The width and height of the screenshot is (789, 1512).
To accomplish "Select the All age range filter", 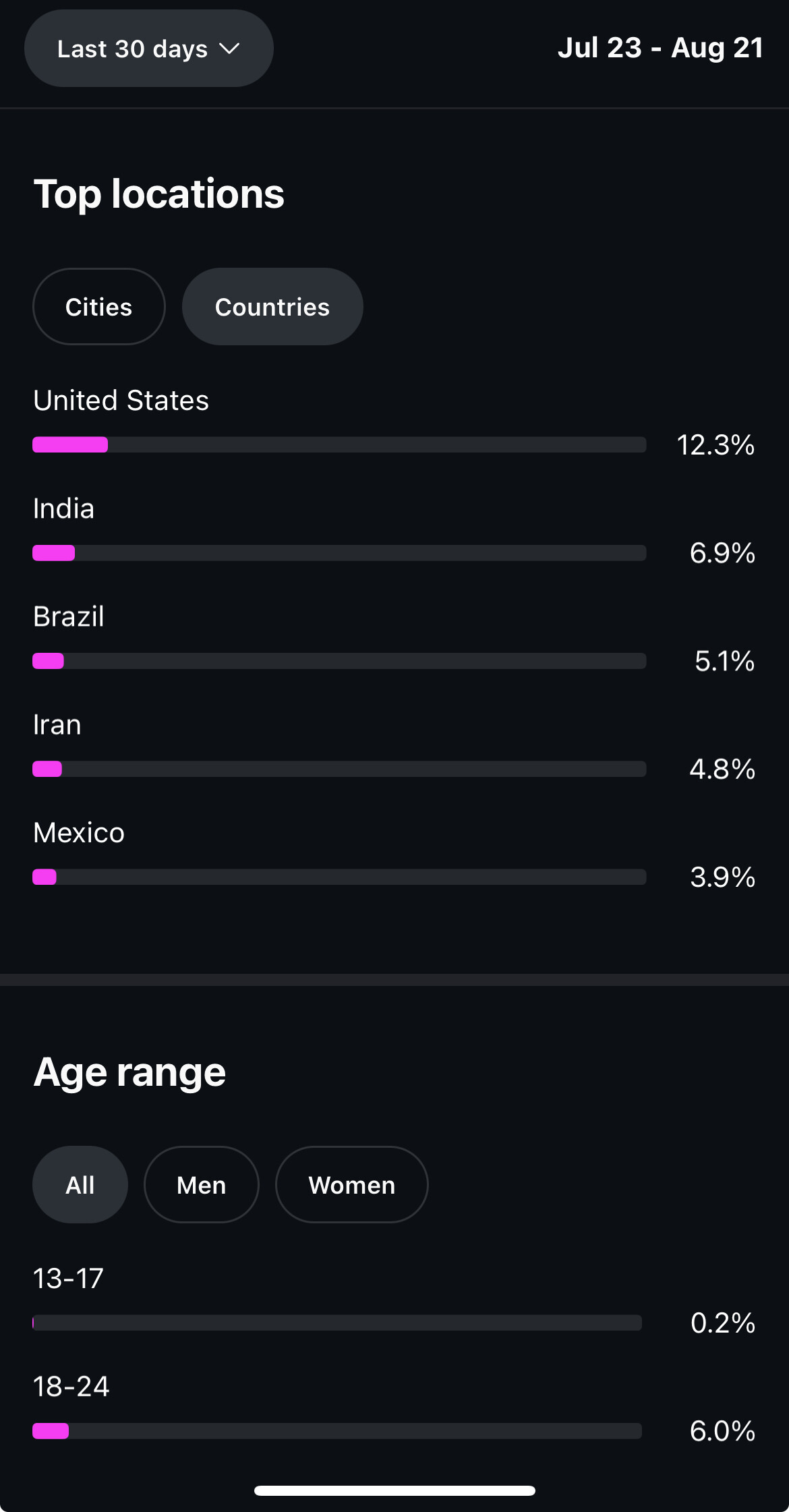I will tap(80, 1185).
